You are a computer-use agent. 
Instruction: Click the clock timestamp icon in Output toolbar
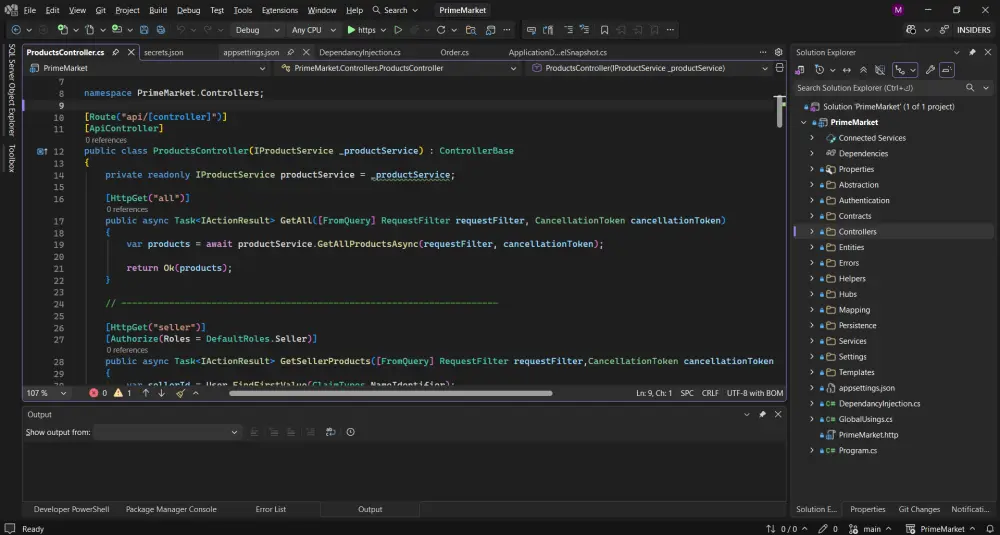350,432
